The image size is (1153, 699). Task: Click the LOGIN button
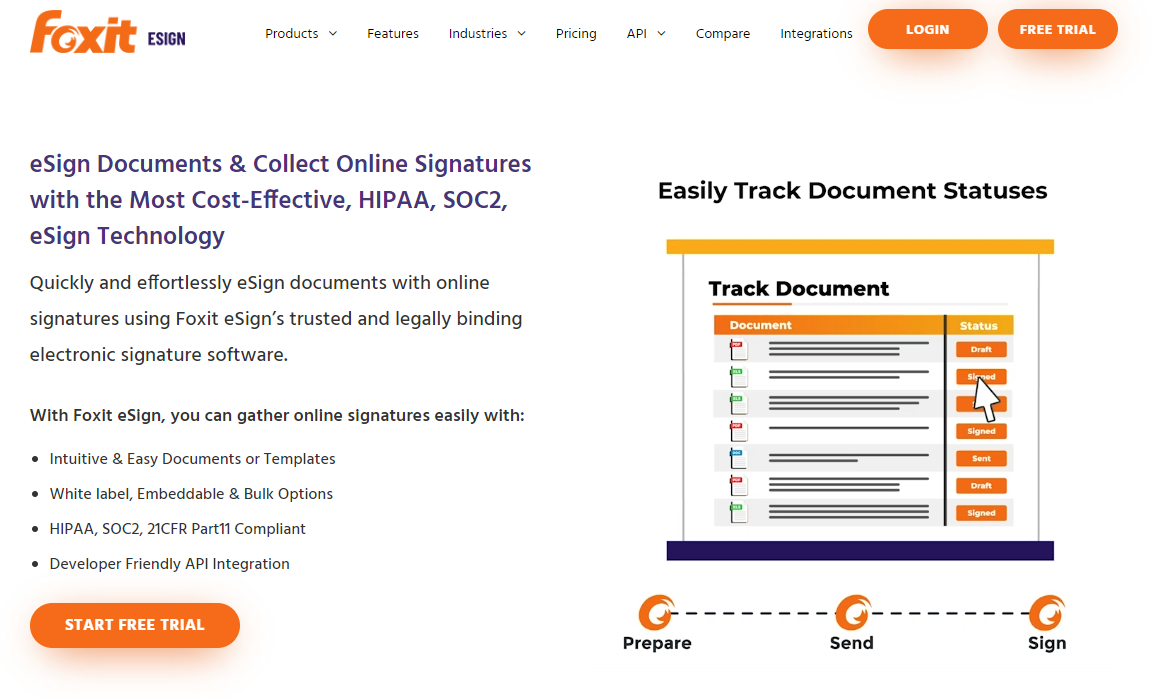(927, 29)
